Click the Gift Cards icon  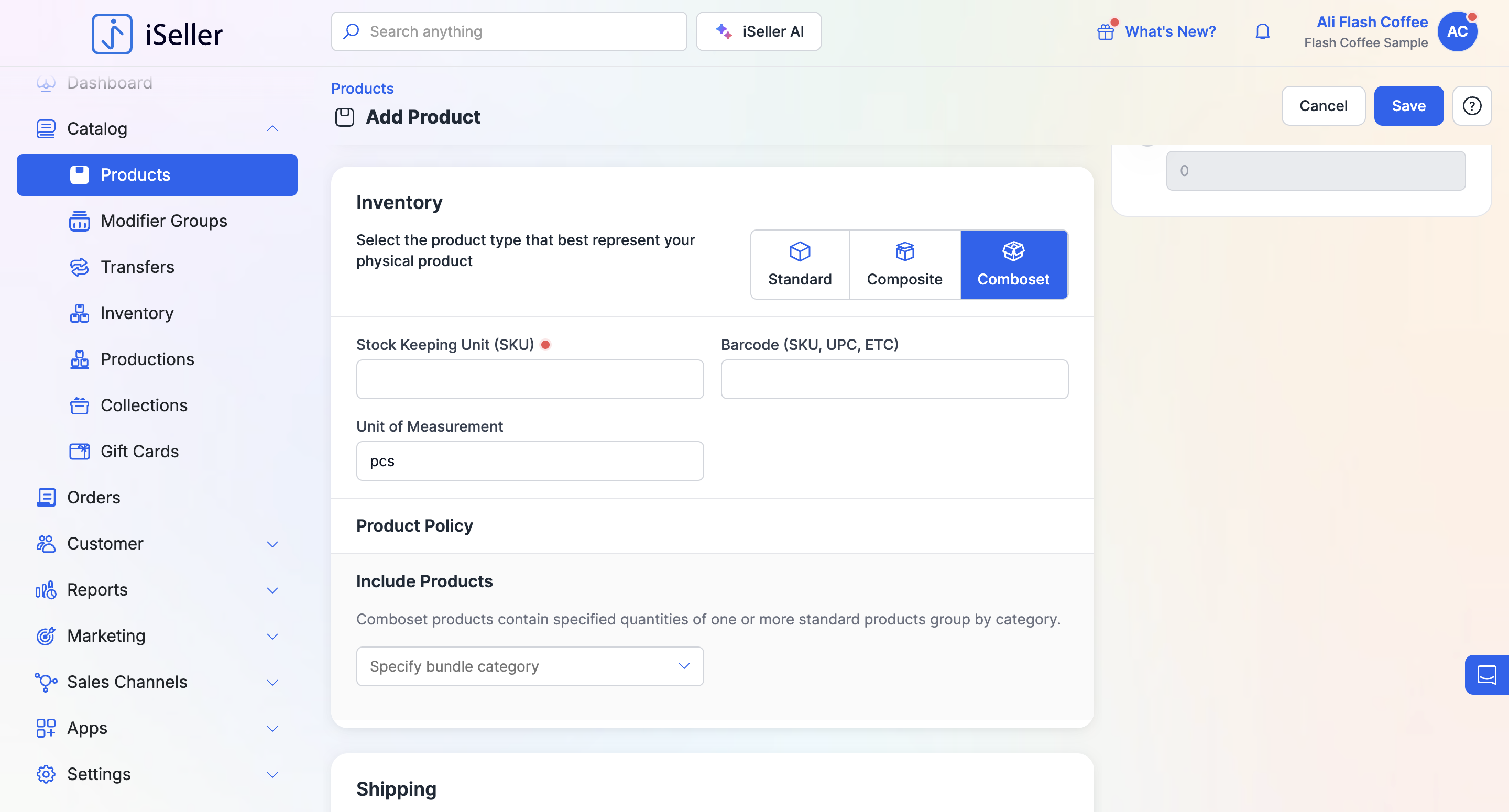(x=79, y=452)
